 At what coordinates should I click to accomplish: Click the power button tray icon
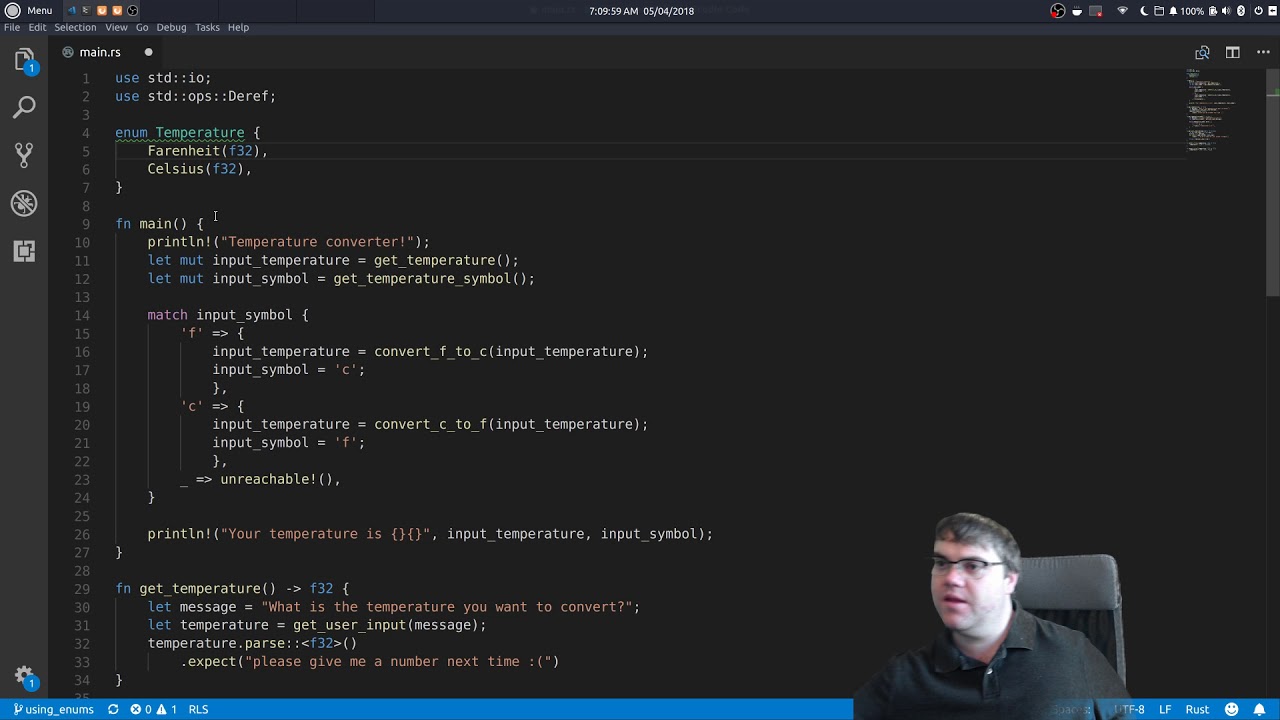tap(1259, 11)
